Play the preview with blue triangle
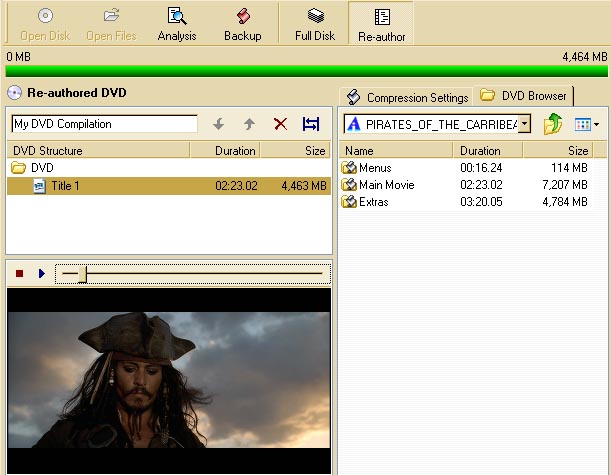The width and height of the screenshot is (611, 475). pos(42,274)
